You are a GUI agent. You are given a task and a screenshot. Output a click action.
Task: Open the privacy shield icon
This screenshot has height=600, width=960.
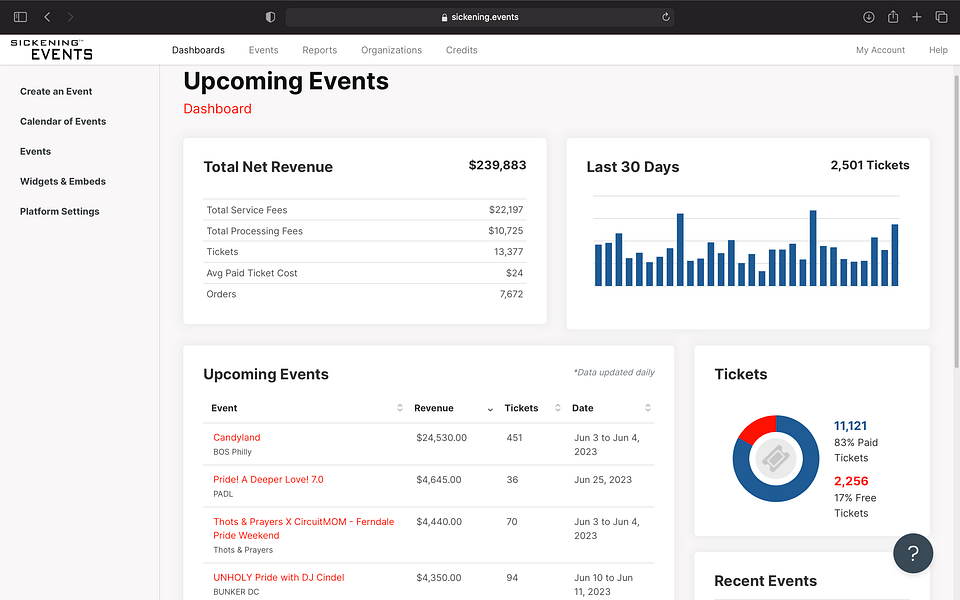(270, 17)
